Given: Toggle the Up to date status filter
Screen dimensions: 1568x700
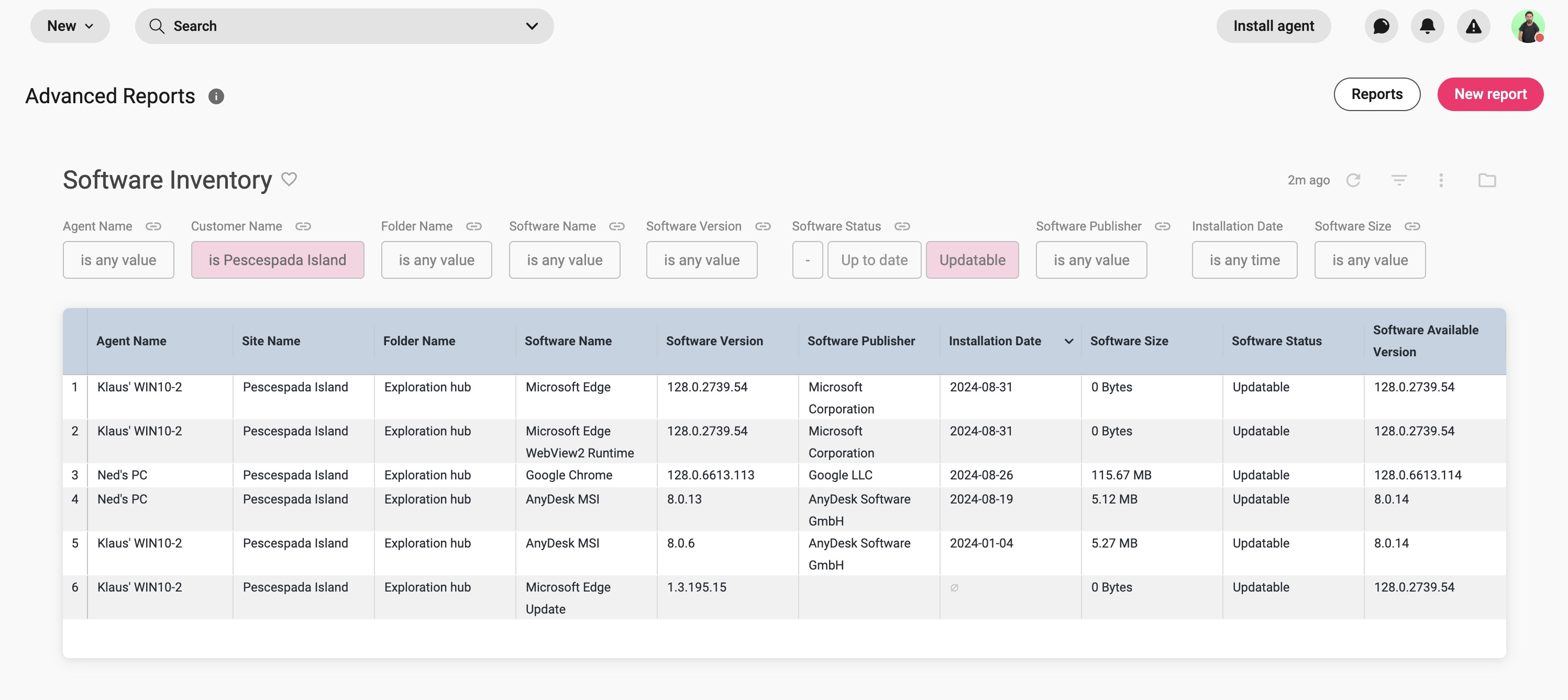Looking at the screenshot, I should pos(874,260).
